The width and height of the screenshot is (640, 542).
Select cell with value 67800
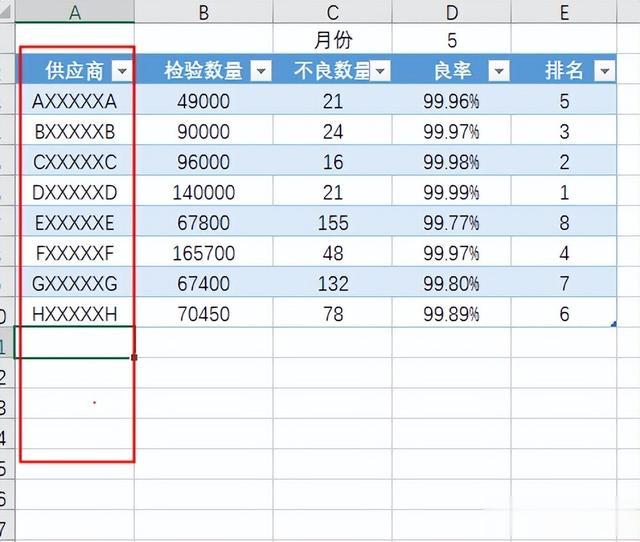click(204, 222)
